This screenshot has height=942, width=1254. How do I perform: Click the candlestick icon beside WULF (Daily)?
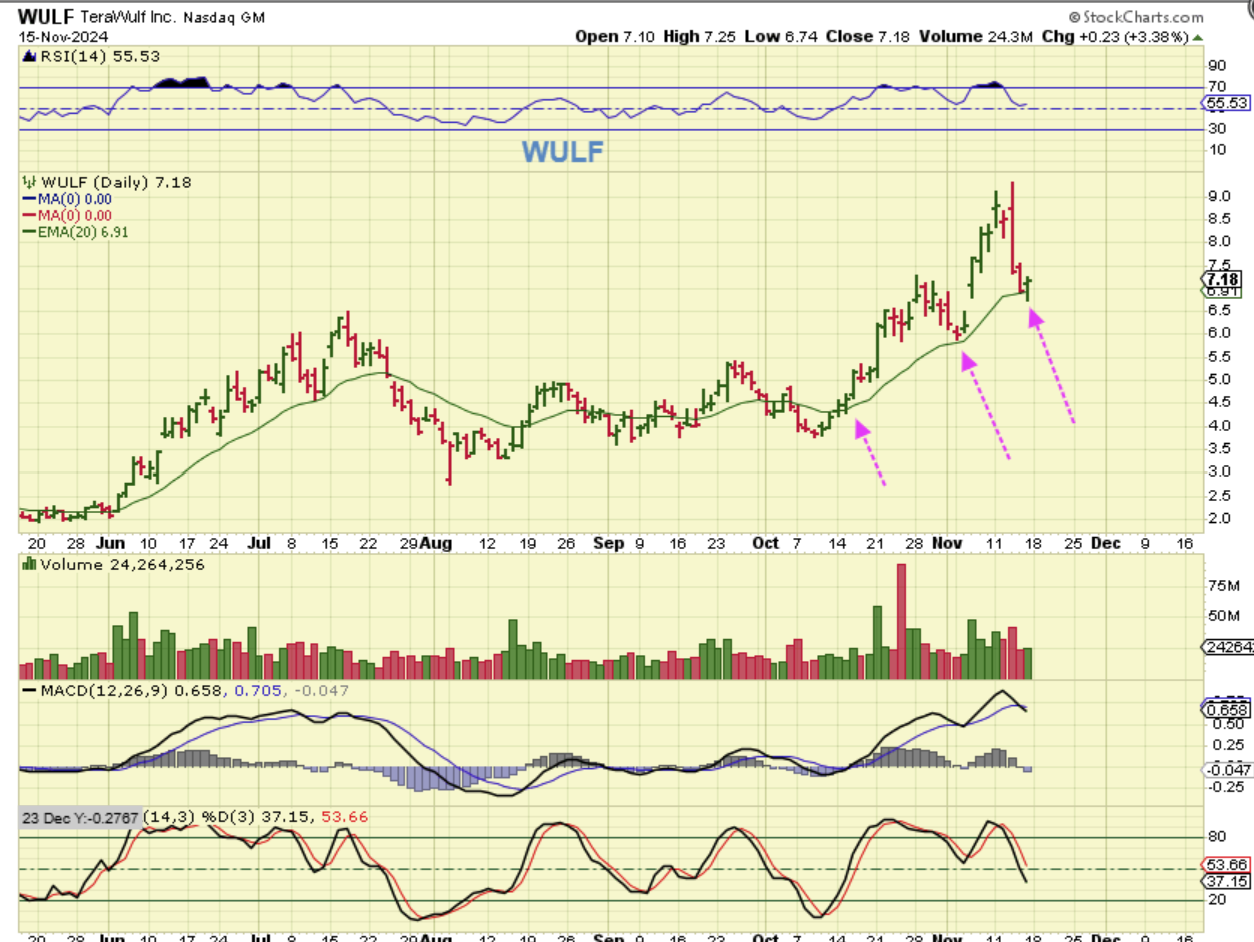[29, 182]
